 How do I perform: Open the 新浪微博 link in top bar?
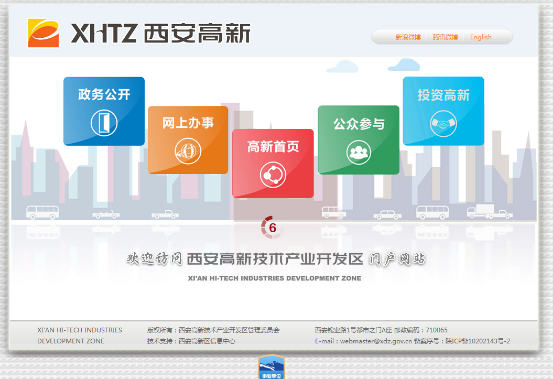(x=408, y=37)
